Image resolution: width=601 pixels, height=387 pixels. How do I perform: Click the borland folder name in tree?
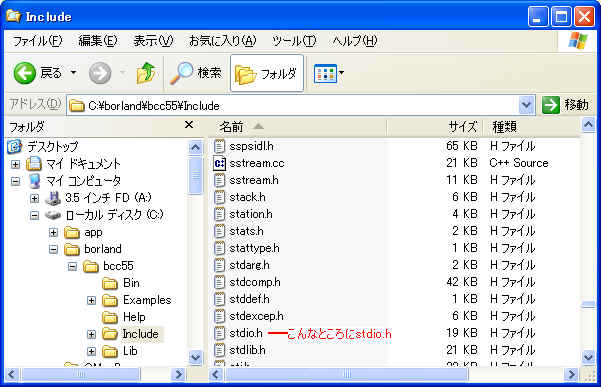click(103, 249)
